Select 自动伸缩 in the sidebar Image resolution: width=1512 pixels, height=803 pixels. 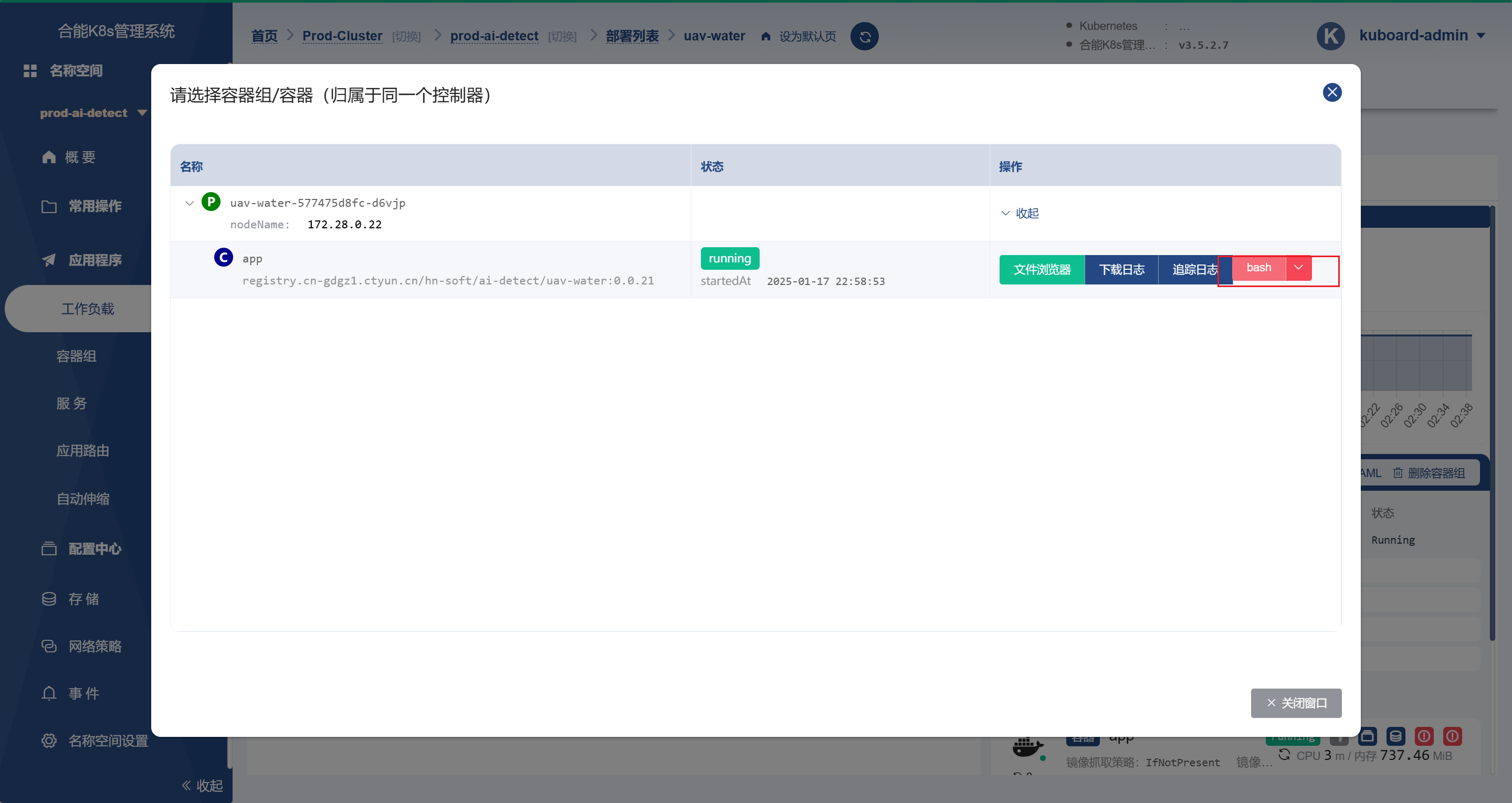click(x=83, y=499)
